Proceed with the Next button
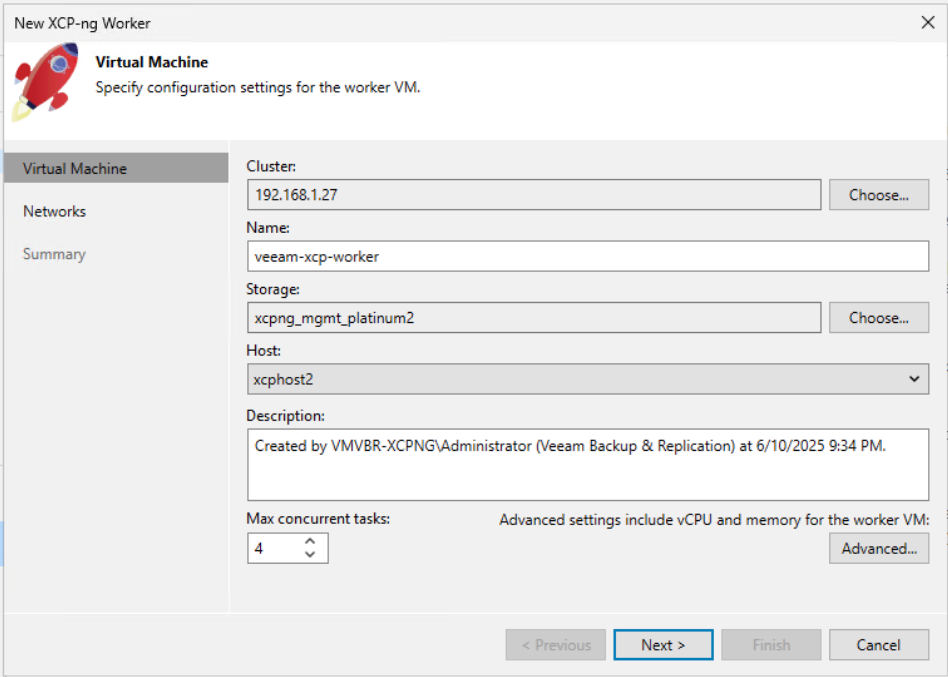 point(663,645)
